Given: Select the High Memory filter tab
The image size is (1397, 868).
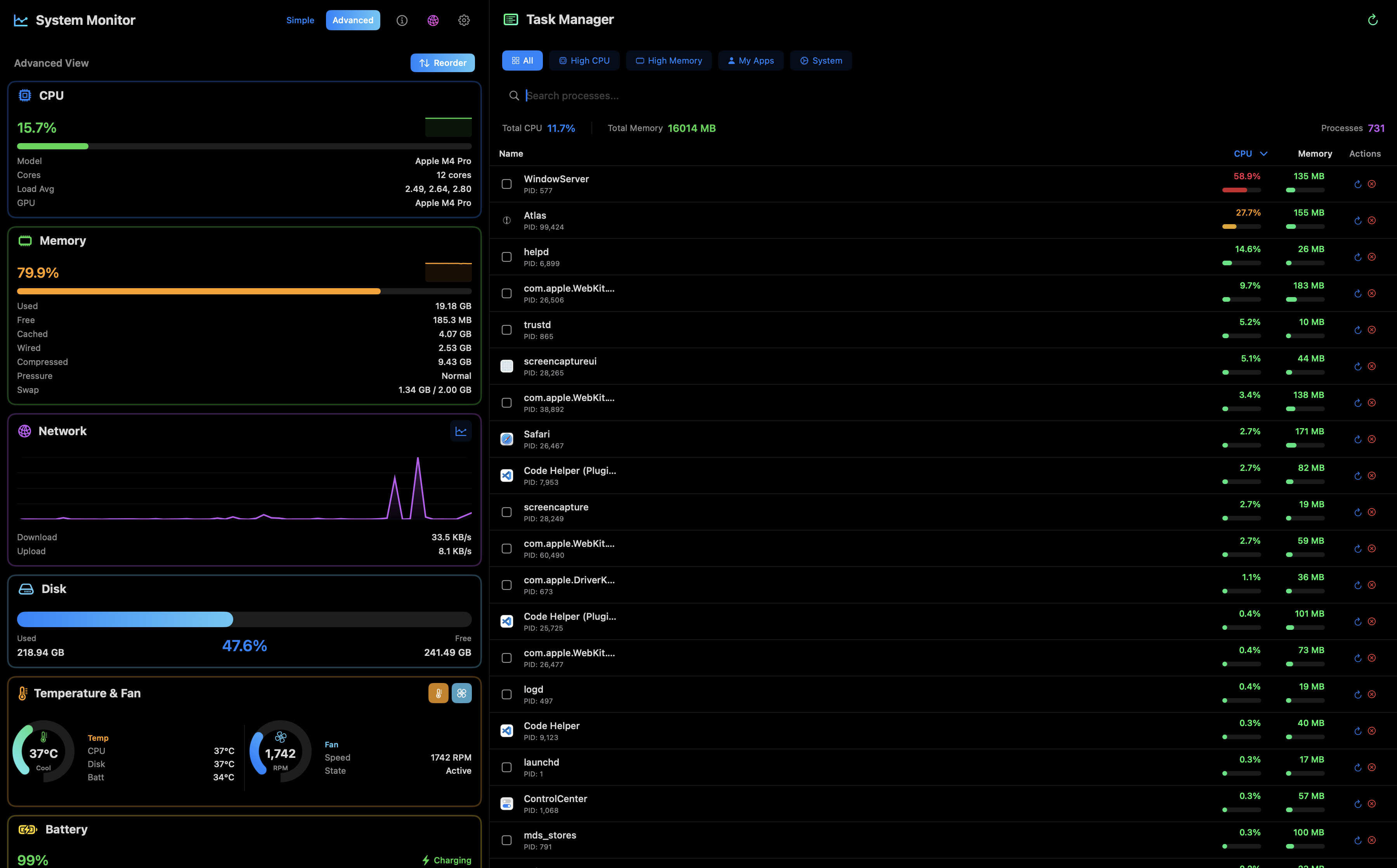Looking at the screenshot, I should pos(669,60).
